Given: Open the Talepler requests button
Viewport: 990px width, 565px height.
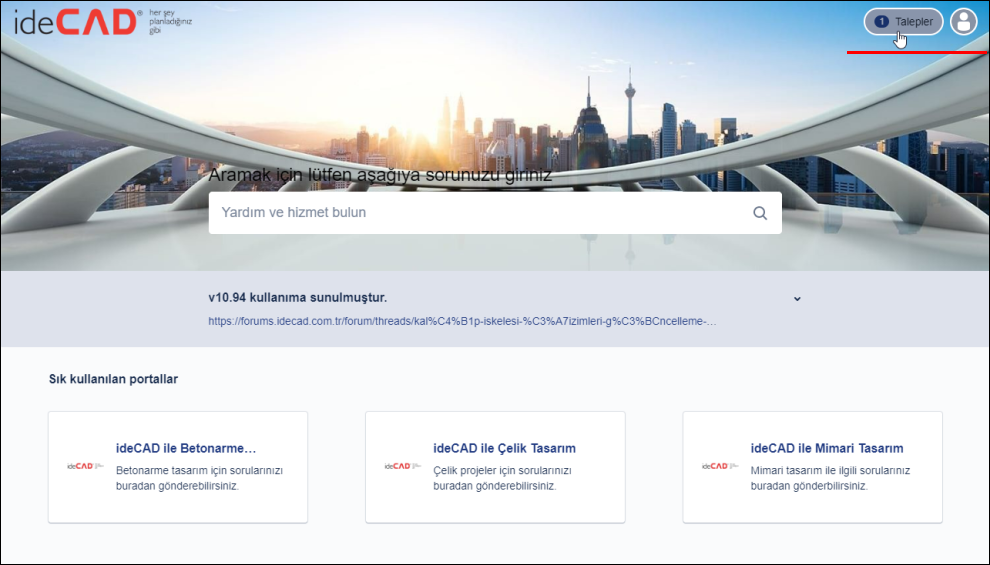Looking at the screenshot, I should pyautogui.click(x=903, y=22).
